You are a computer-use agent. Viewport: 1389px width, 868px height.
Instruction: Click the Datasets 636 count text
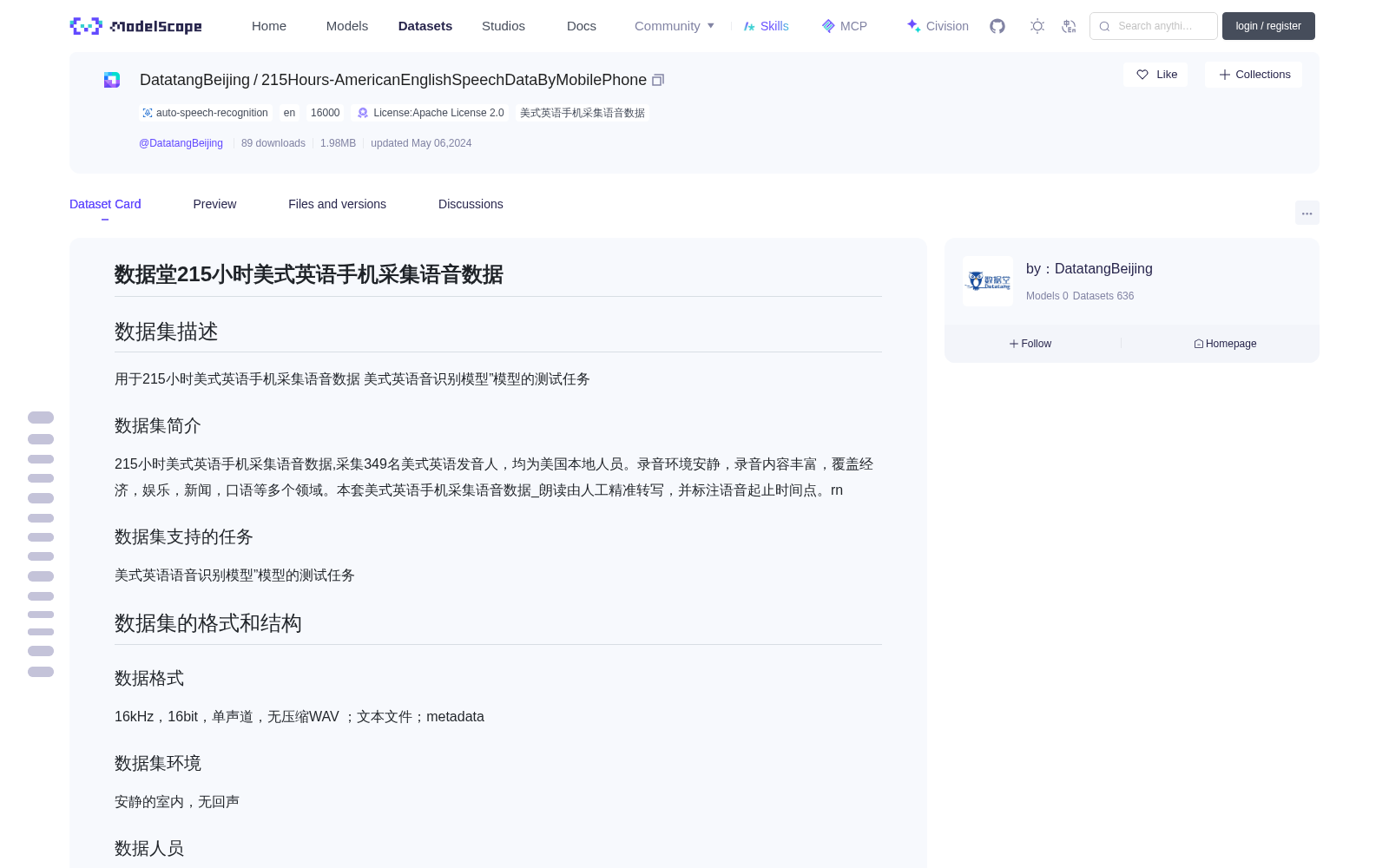(1103, 296)
